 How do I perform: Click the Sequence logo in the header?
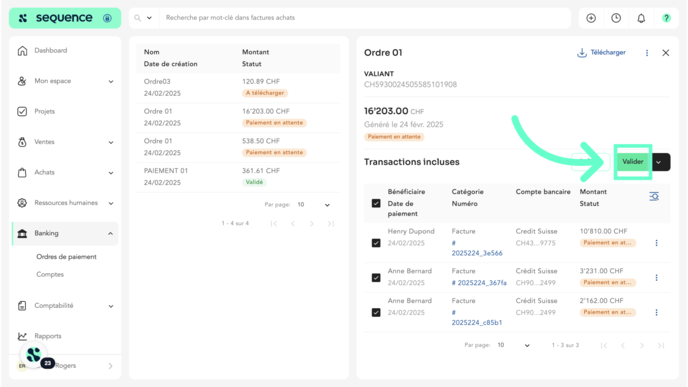tap(64, 18)
